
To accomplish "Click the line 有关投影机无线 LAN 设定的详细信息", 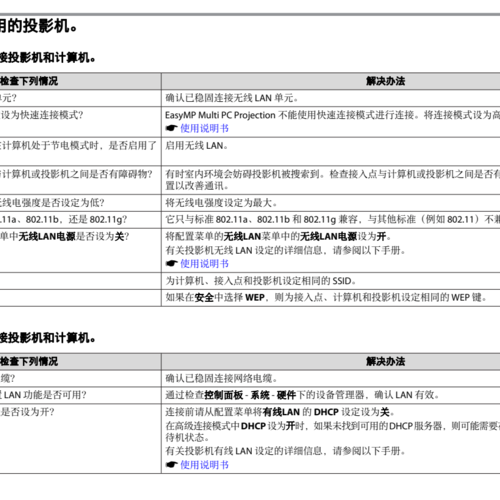I will coord(286,250).
